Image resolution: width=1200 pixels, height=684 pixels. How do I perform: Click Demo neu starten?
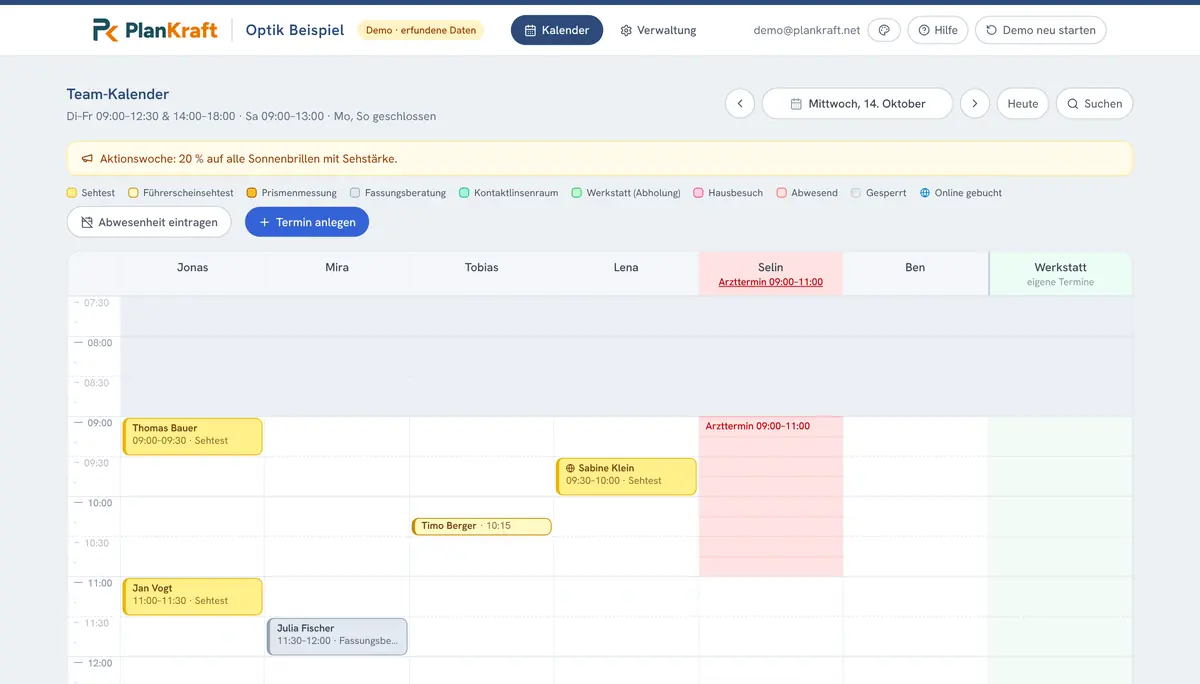pyautogui.click(x=1041, y=30)
